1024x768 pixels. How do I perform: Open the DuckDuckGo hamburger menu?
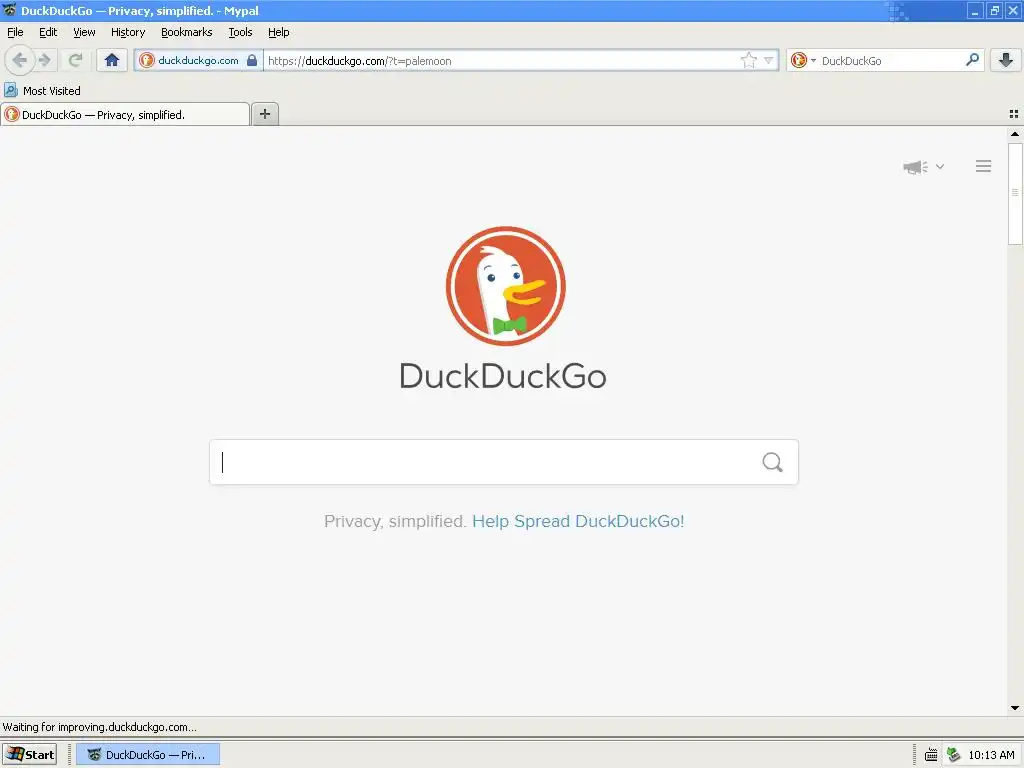tap(984, 167)
